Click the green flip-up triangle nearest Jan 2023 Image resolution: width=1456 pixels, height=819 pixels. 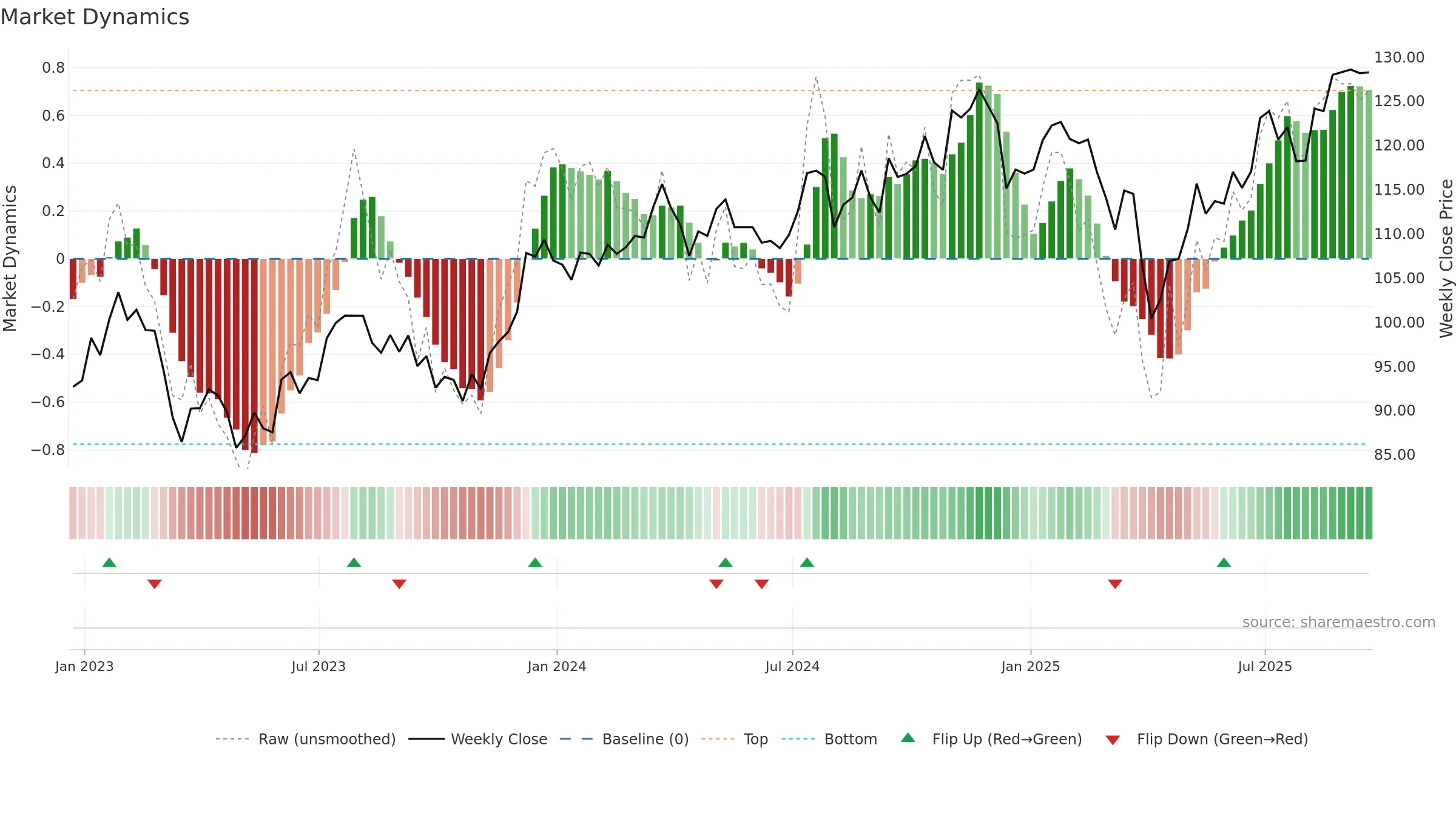[109, 563]
